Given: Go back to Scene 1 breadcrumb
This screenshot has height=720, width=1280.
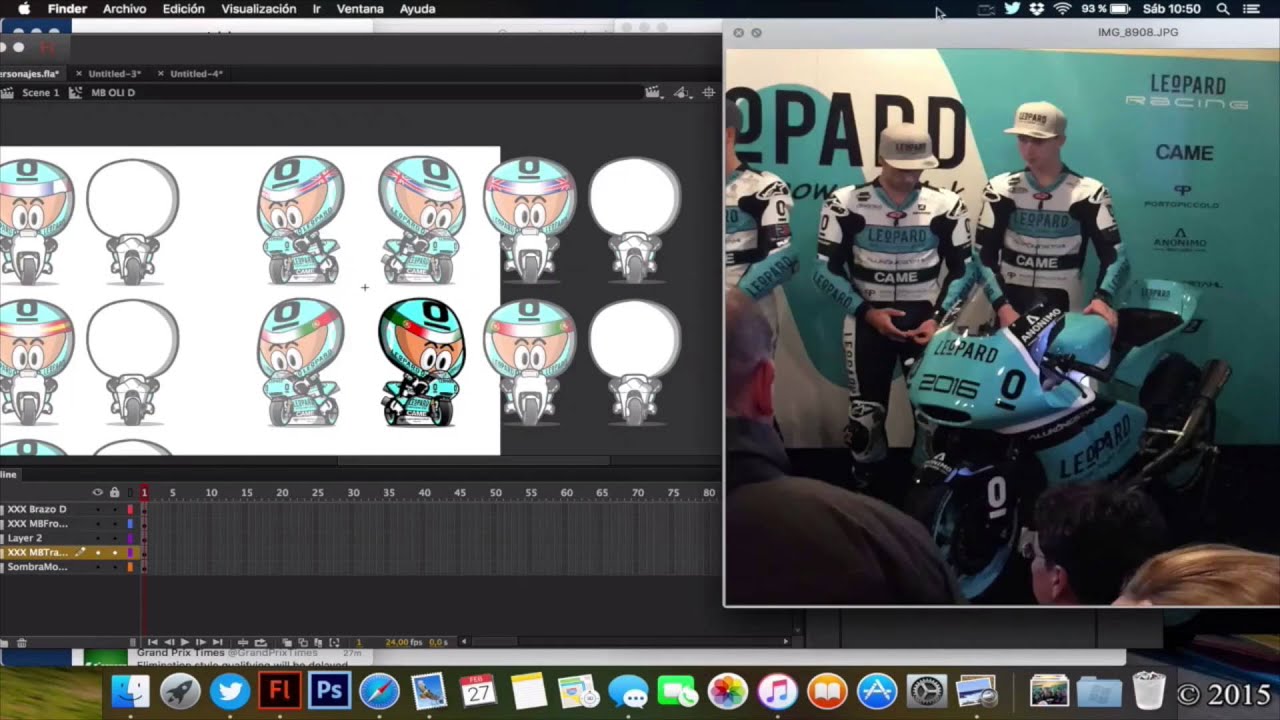Looking at the screenshot, I should coord(40,92).
